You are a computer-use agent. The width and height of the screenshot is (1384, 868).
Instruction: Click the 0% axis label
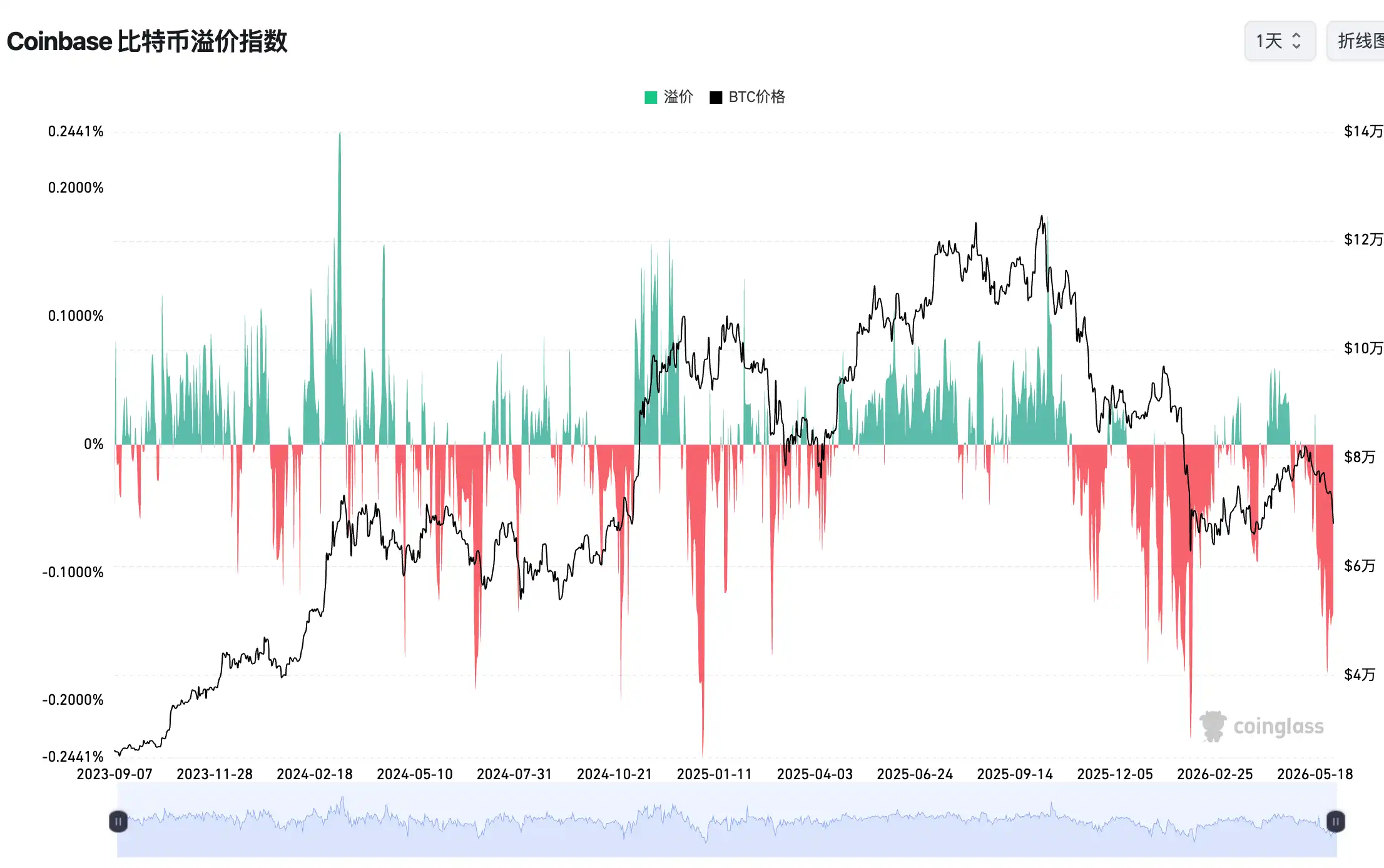point(94,444)
